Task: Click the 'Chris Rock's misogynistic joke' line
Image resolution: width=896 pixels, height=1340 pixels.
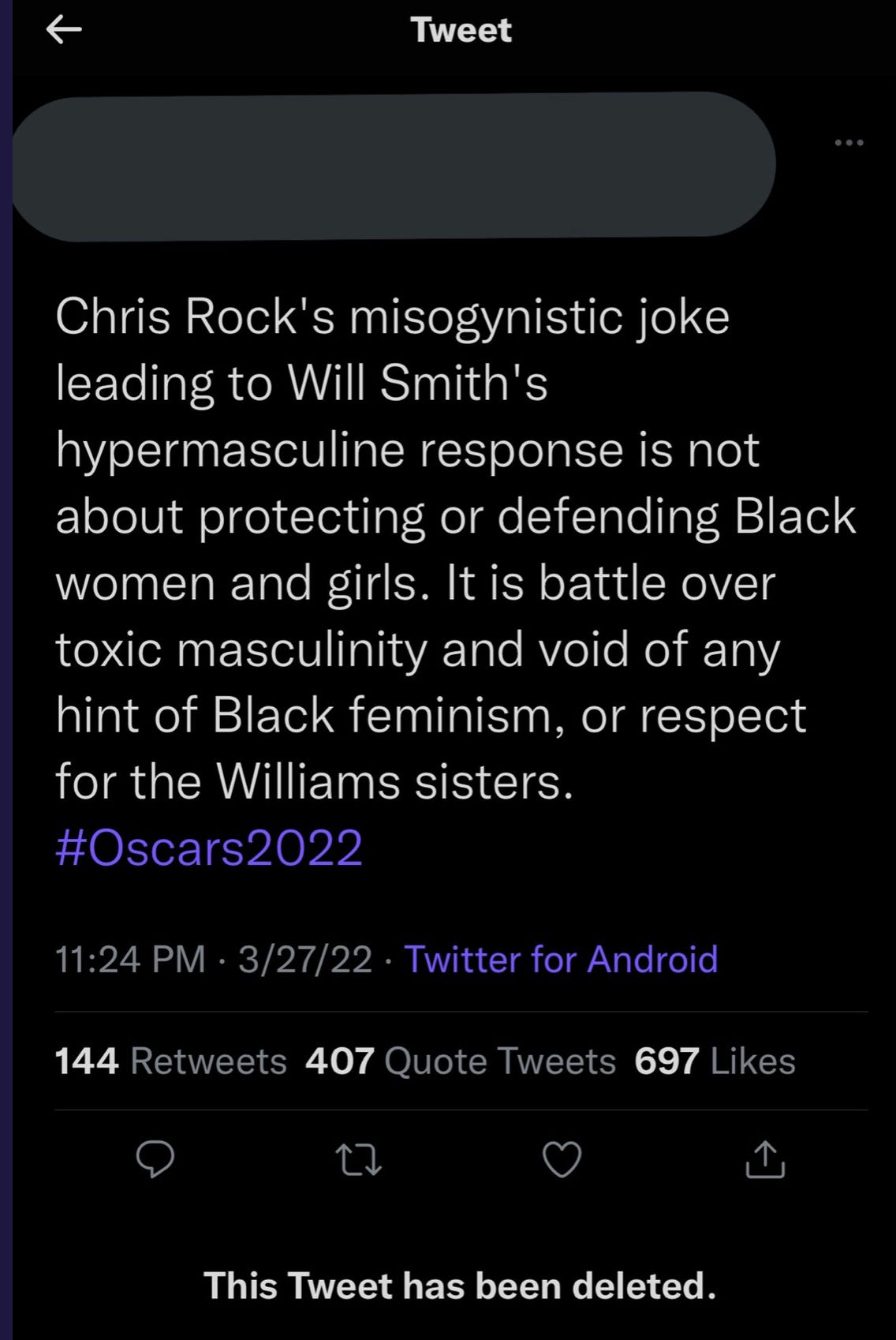Action: (x=392, y=317)
